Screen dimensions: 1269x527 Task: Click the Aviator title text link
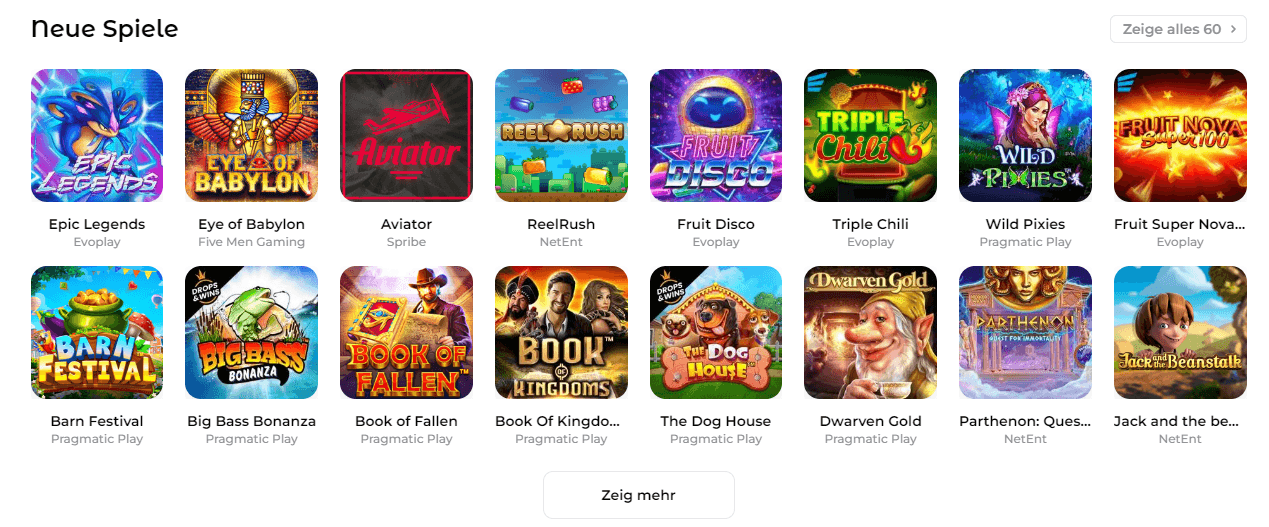point(406,224)
